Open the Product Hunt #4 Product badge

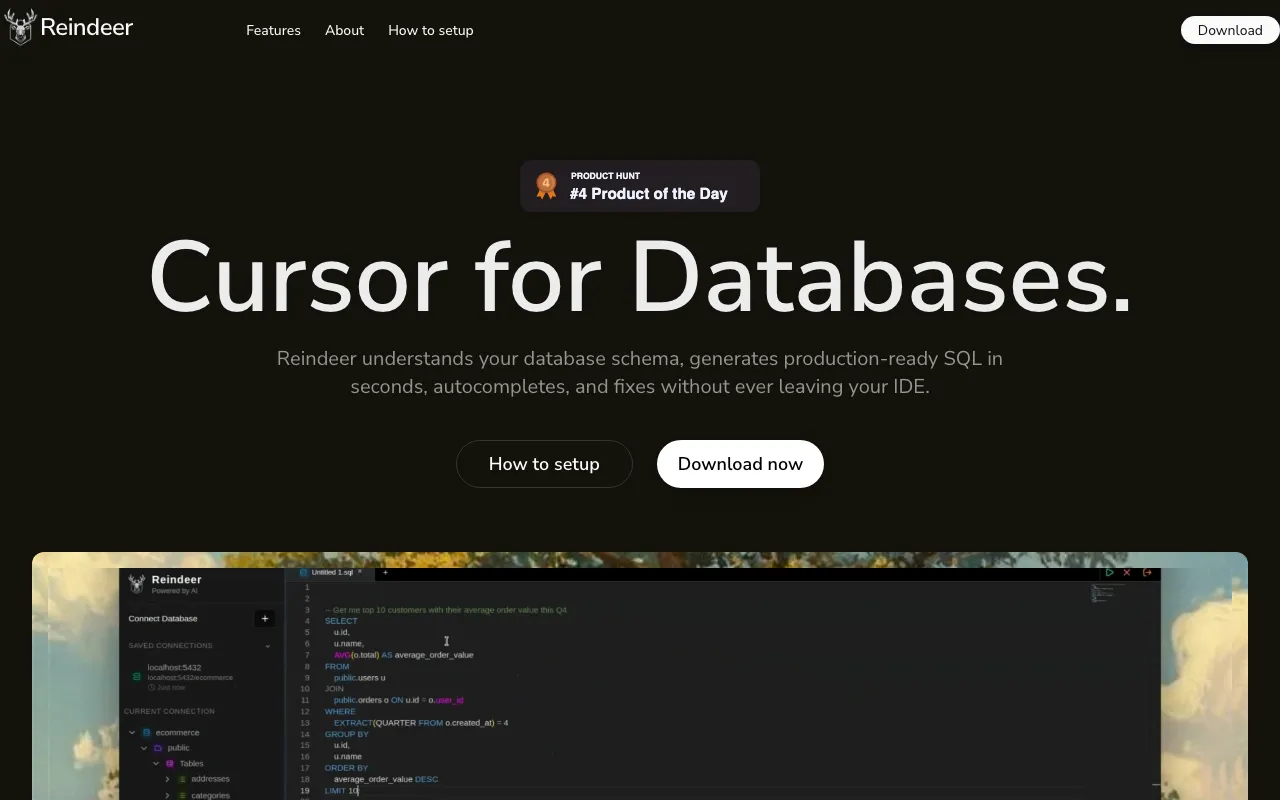click(x=640, y=186)
